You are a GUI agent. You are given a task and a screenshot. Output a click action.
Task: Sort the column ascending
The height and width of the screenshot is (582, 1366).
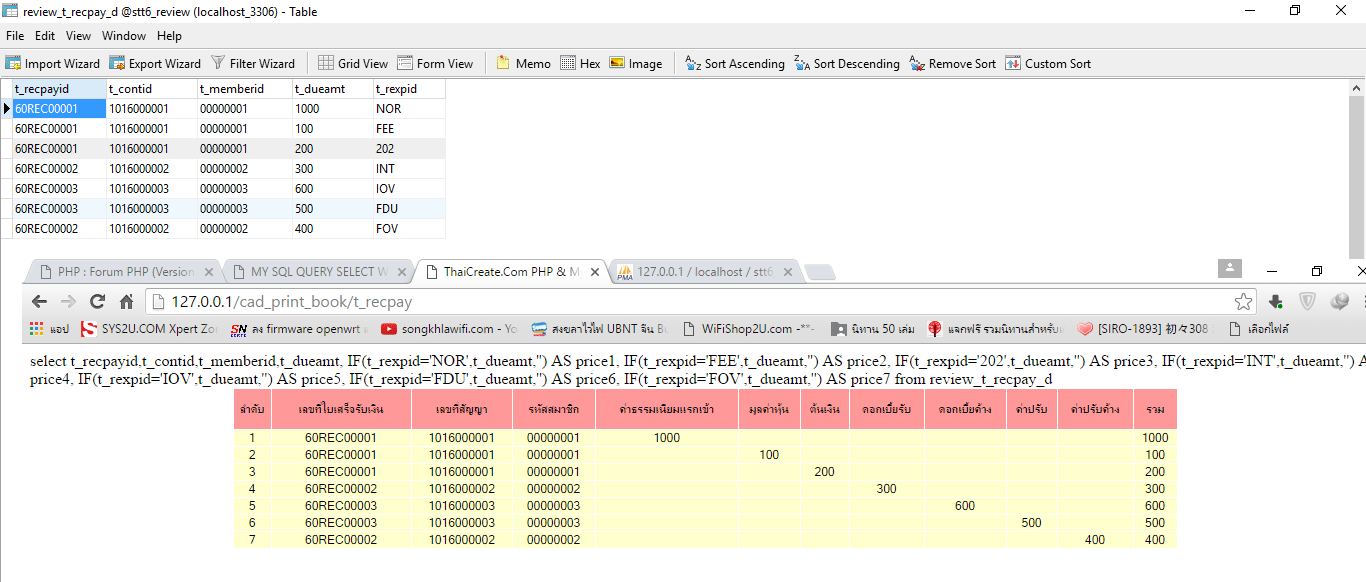pyautogui.click(x=734, y=63)
